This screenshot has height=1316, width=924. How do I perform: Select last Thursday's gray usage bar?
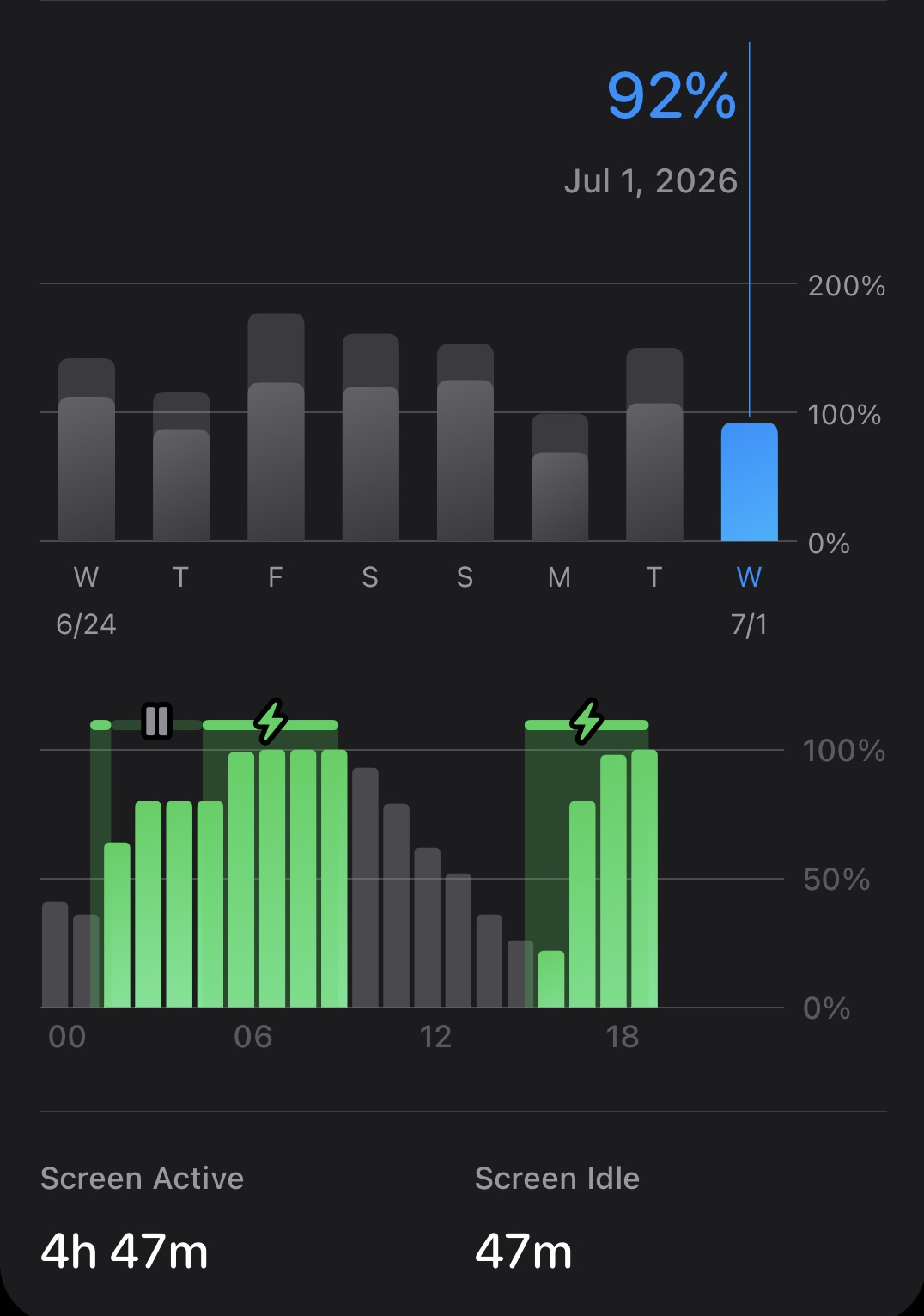(181, 466)
